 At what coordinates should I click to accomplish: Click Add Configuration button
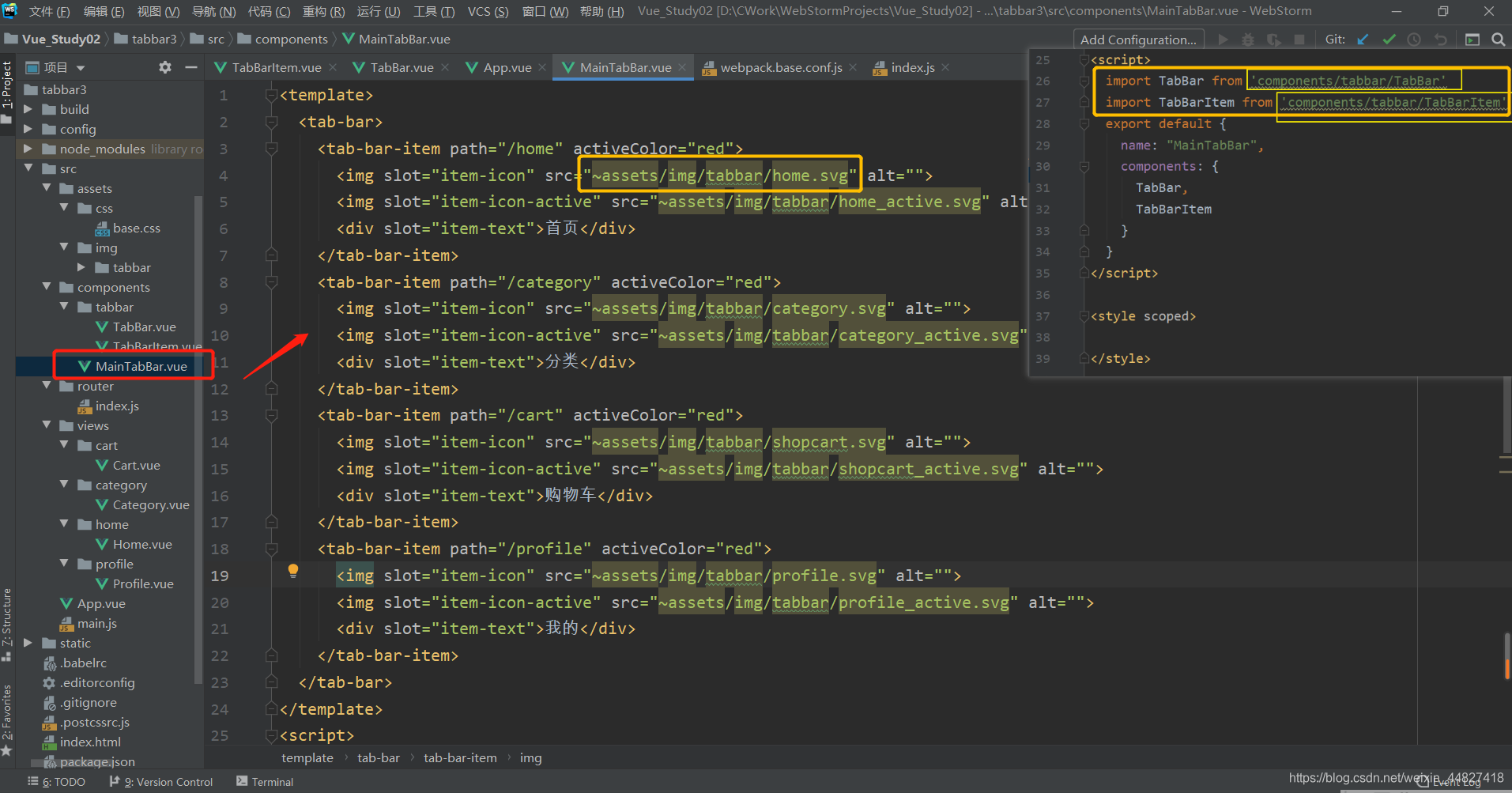(1138, 40)
